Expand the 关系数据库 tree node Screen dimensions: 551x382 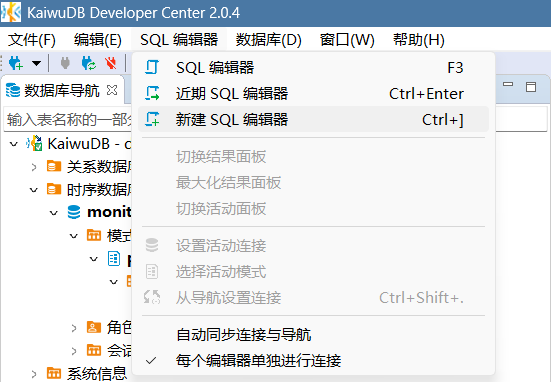[34, 167]
